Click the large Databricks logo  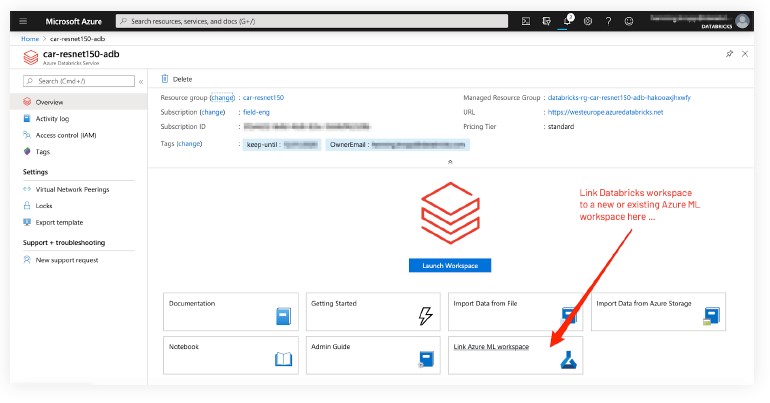click(x=450, y=213)
